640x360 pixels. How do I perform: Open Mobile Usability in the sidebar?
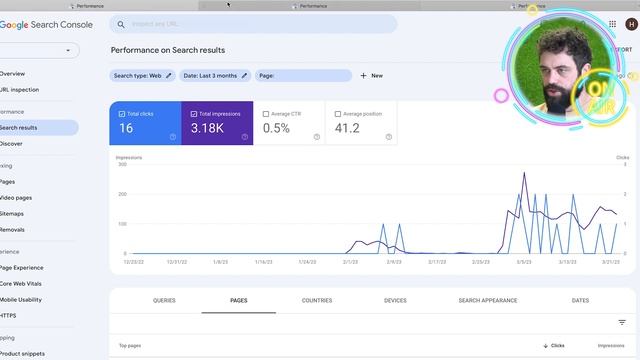click(x=21, y=300)
